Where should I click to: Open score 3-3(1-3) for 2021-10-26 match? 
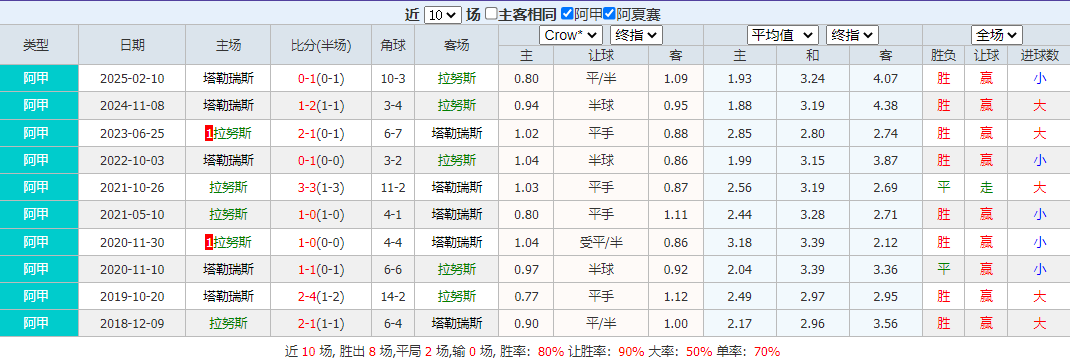321,188
